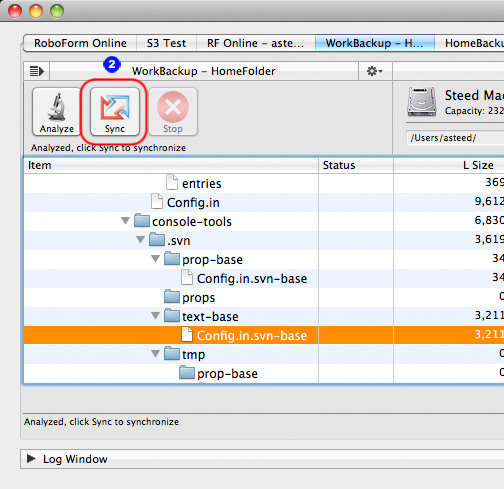Click the Analyze microscope icon
The height and width of the screenshot is (489, 504).
click(57, 106)
